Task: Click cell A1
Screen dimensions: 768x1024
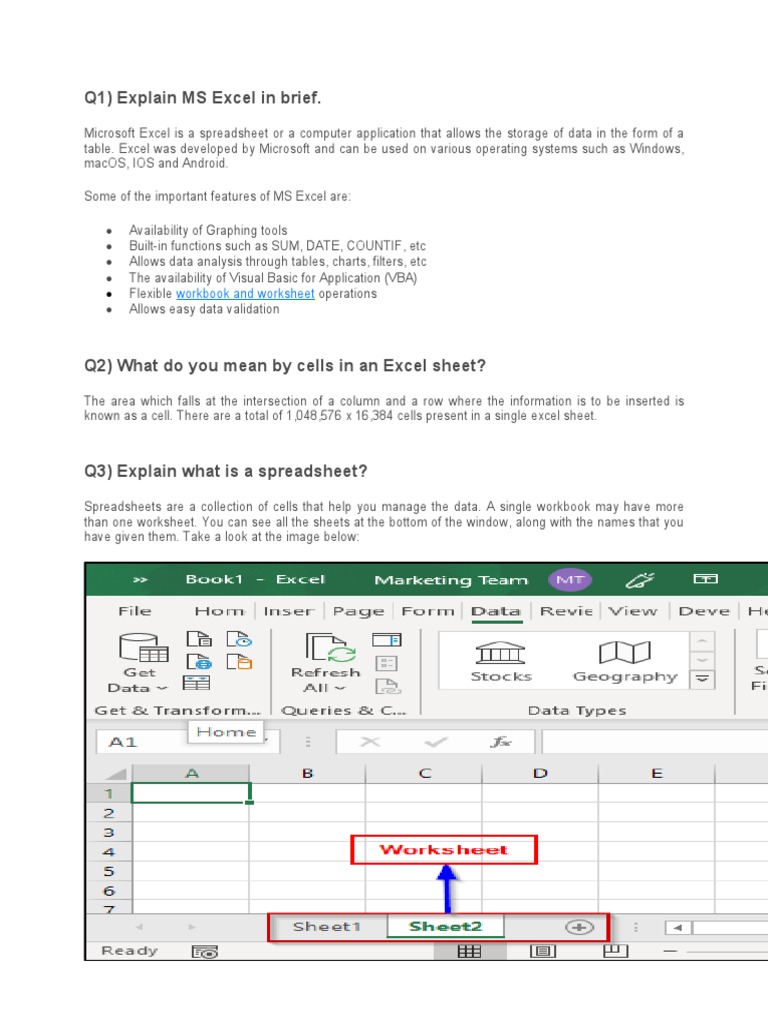Action: coord(191,793)
